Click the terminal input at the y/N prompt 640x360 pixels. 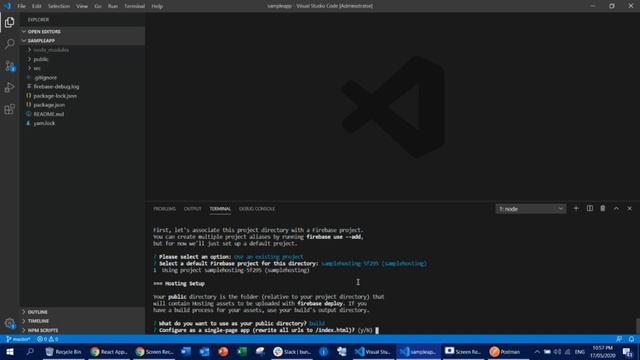[377, 330]
